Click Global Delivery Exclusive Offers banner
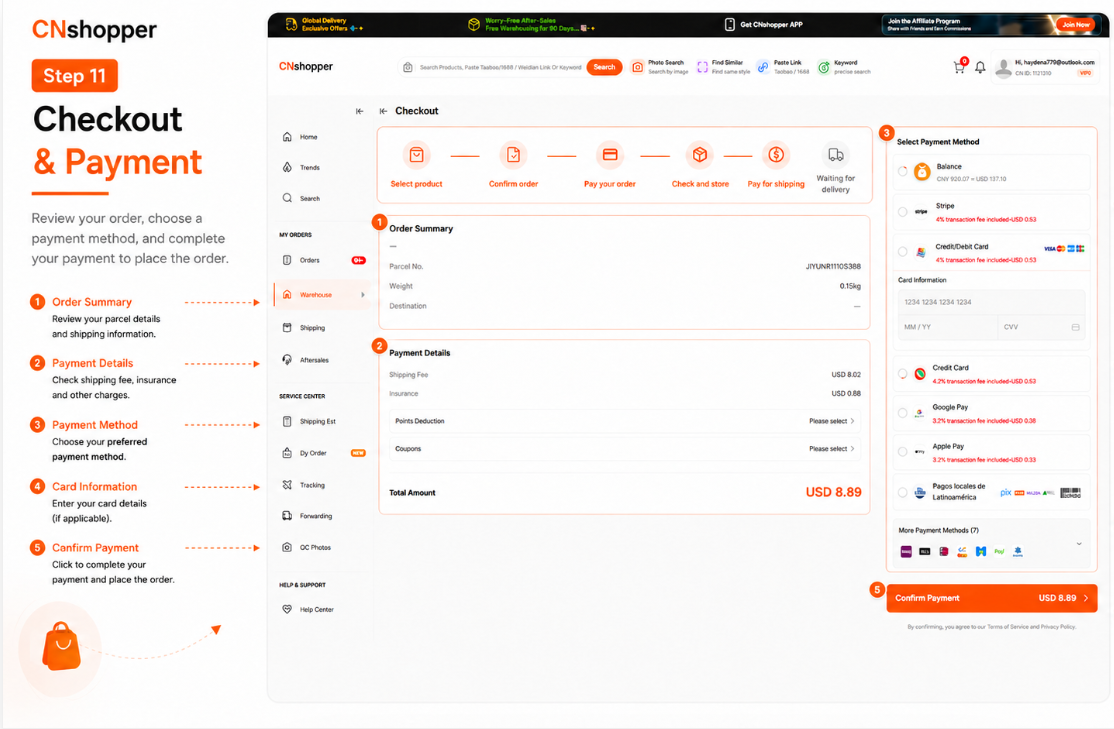The image size is (1114, 729). (x=324, y=24)
